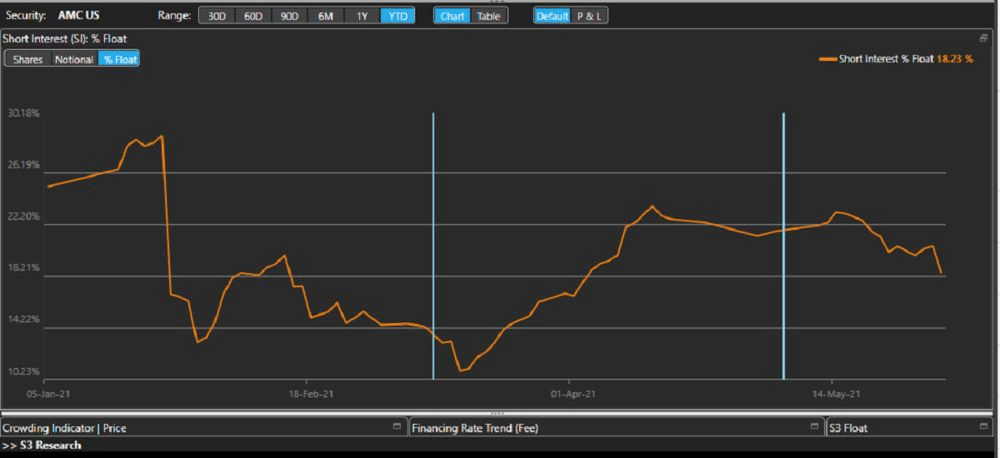This screenshot has width=1000, height=458.
Task: Click the AMC US security field
Action: pos(78,15)
